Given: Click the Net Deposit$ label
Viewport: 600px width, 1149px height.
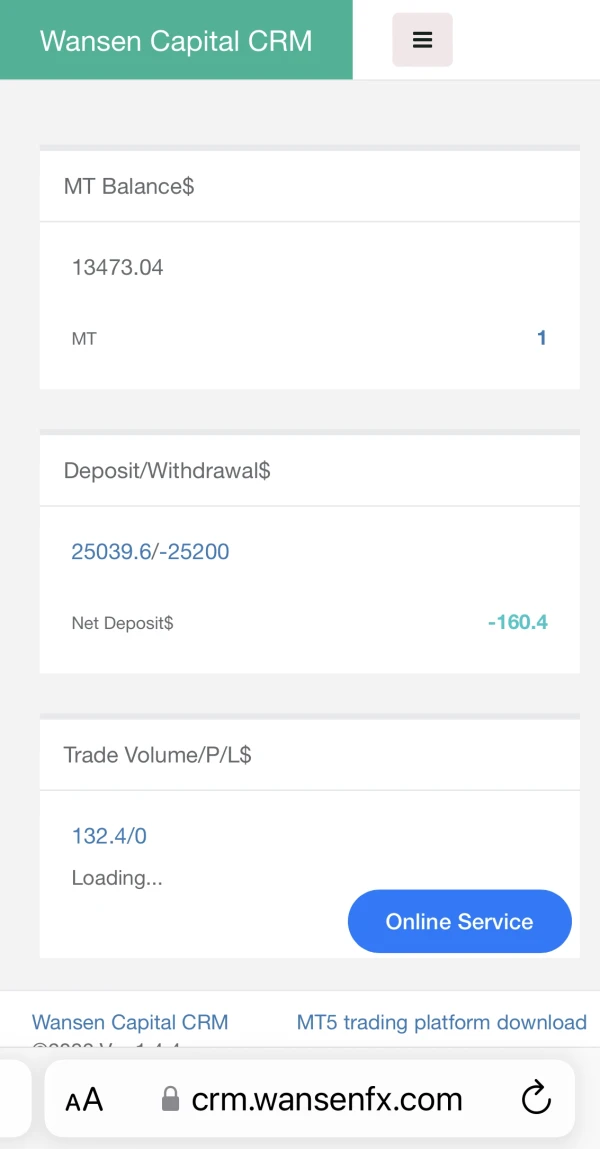Looking at the screenshot, I should pos(122,624).
